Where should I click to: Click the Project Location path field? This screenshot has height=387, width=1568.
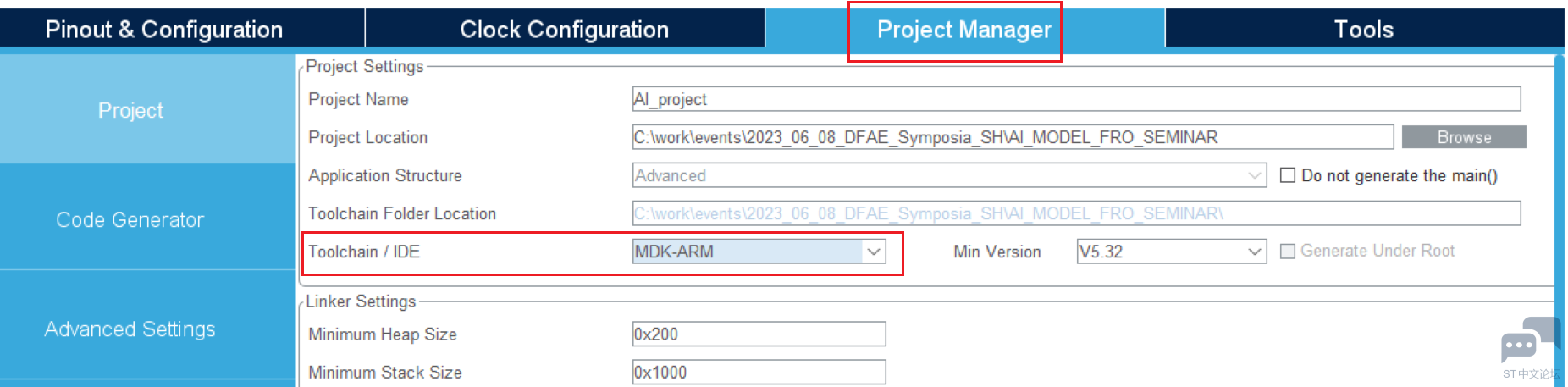(x=1013, y=137)
